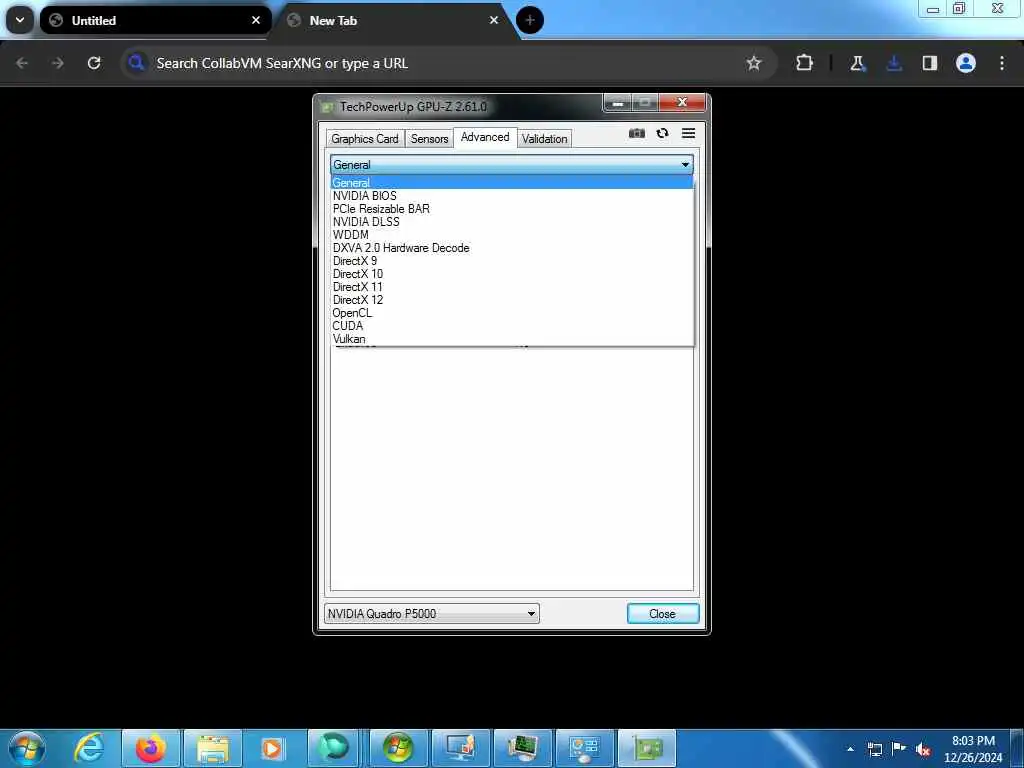
Task: Click the Close button in GPU-Z
Action: (x=662, y=613)
